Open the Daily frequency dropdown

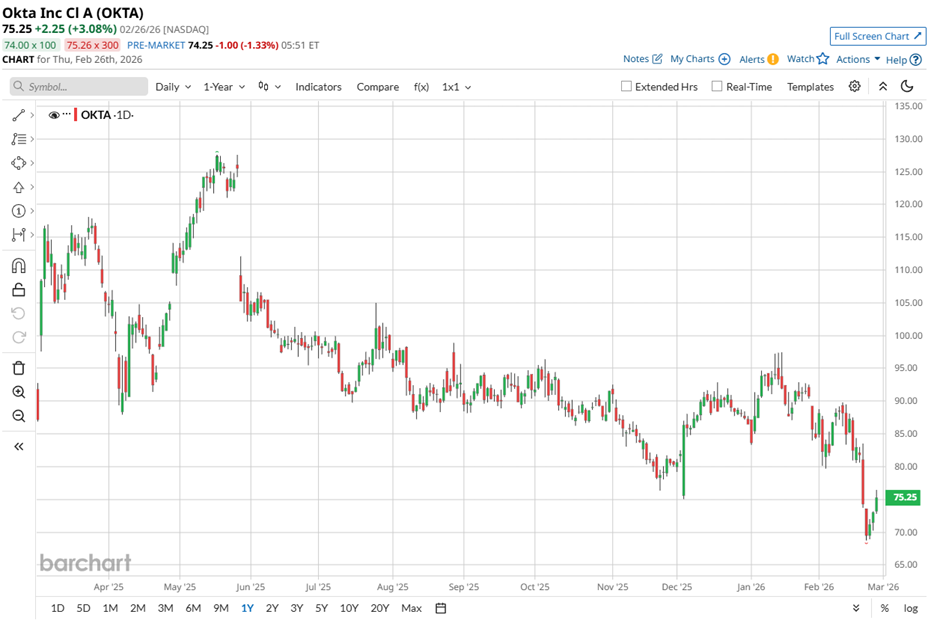point(172,87)
